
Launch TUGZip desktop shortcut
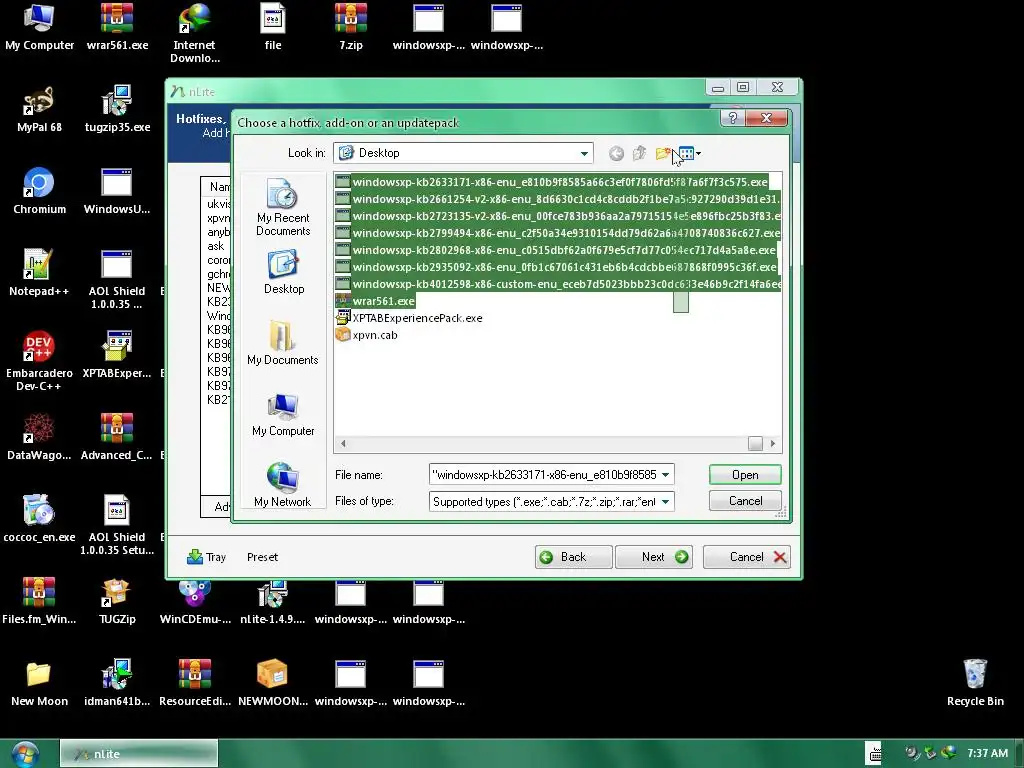coord(118,601)
